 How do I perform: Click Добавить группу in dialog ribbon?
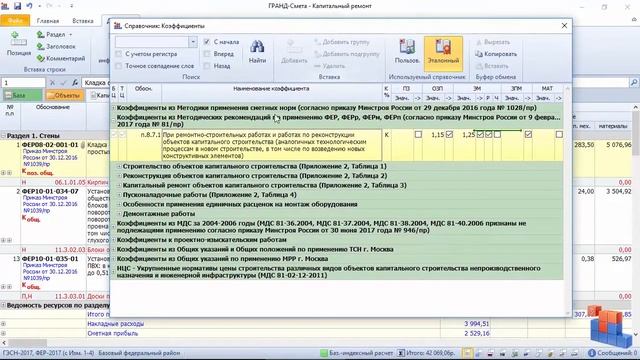pos(342,42)
